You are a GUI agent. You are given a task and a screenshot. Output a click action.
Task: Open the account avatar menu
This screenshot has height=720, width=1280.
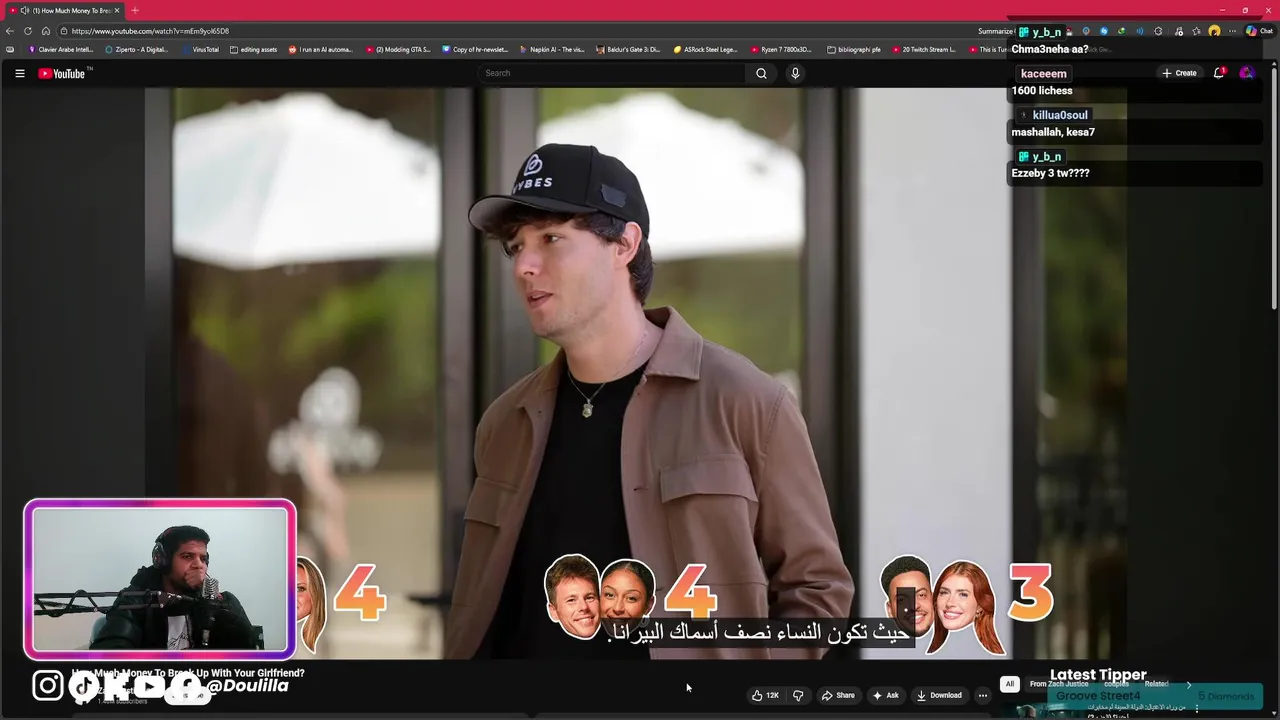(x=1246, y=73)
